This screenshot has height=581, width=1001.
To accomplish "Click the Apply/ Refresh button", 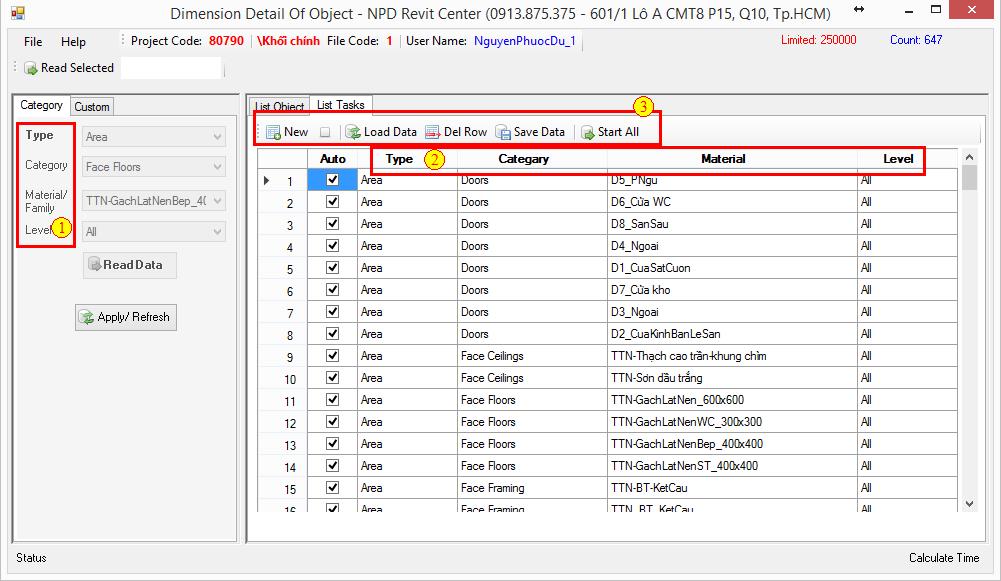I will 126,317.
